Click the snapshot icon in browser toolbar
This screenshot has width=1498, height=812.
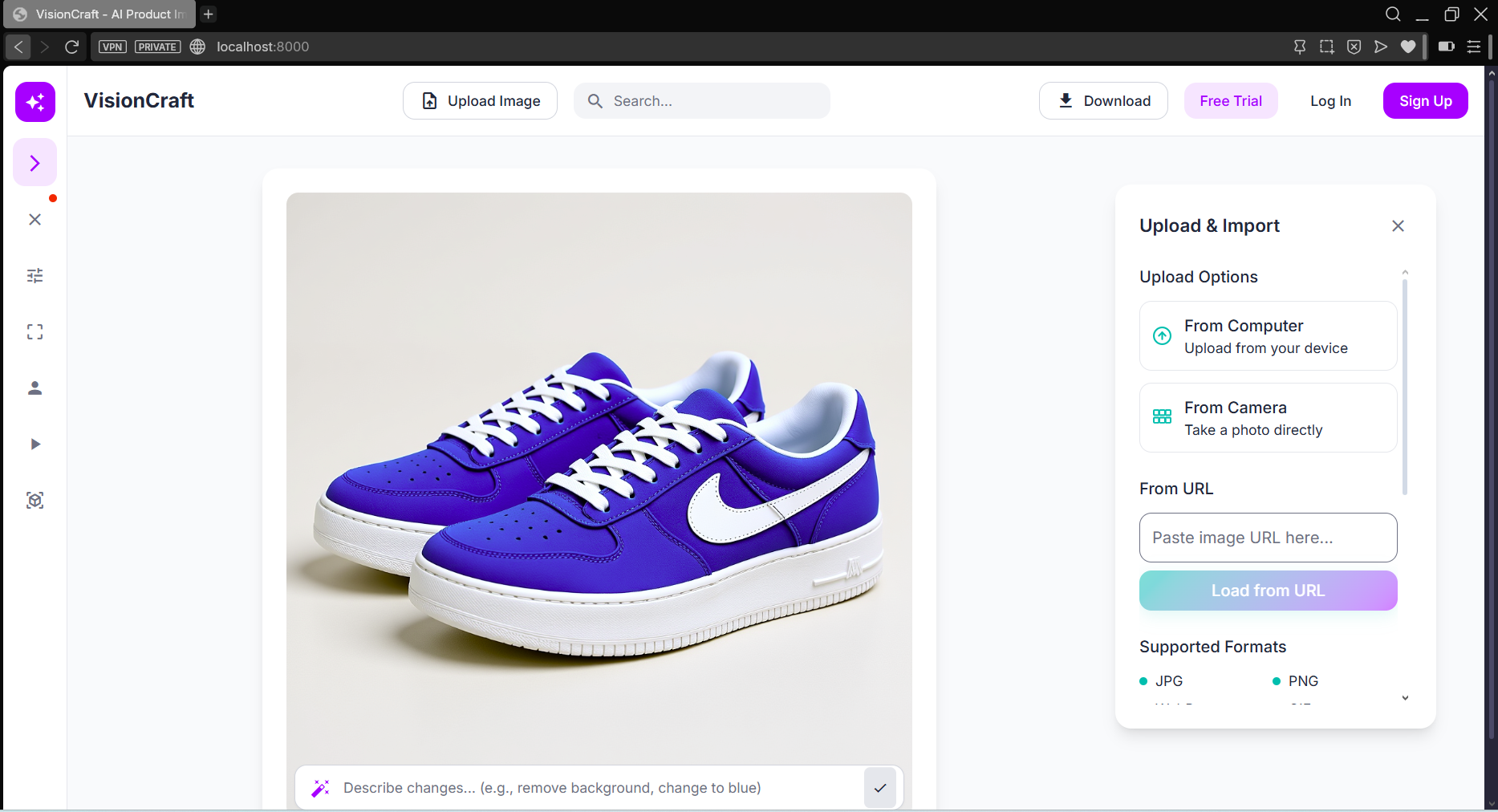tap(1327, 47)
